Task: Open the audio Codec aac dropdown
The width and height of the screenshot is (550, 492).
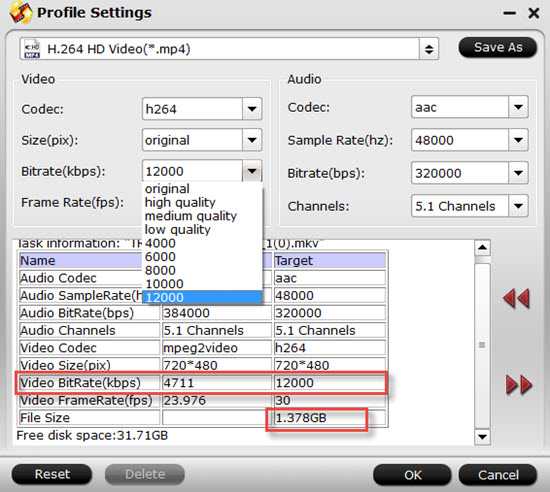Action: click(518, 107)
